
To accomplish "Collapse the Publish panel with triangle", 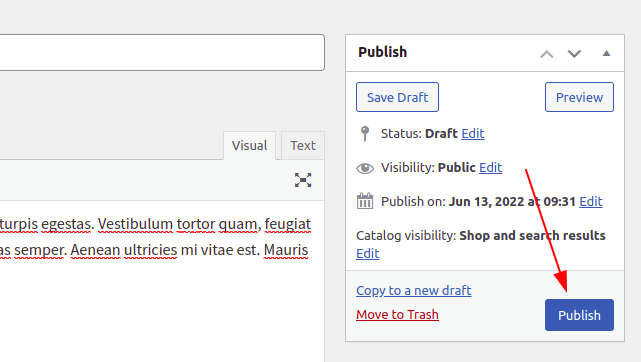I will click(x=606, y=53).
